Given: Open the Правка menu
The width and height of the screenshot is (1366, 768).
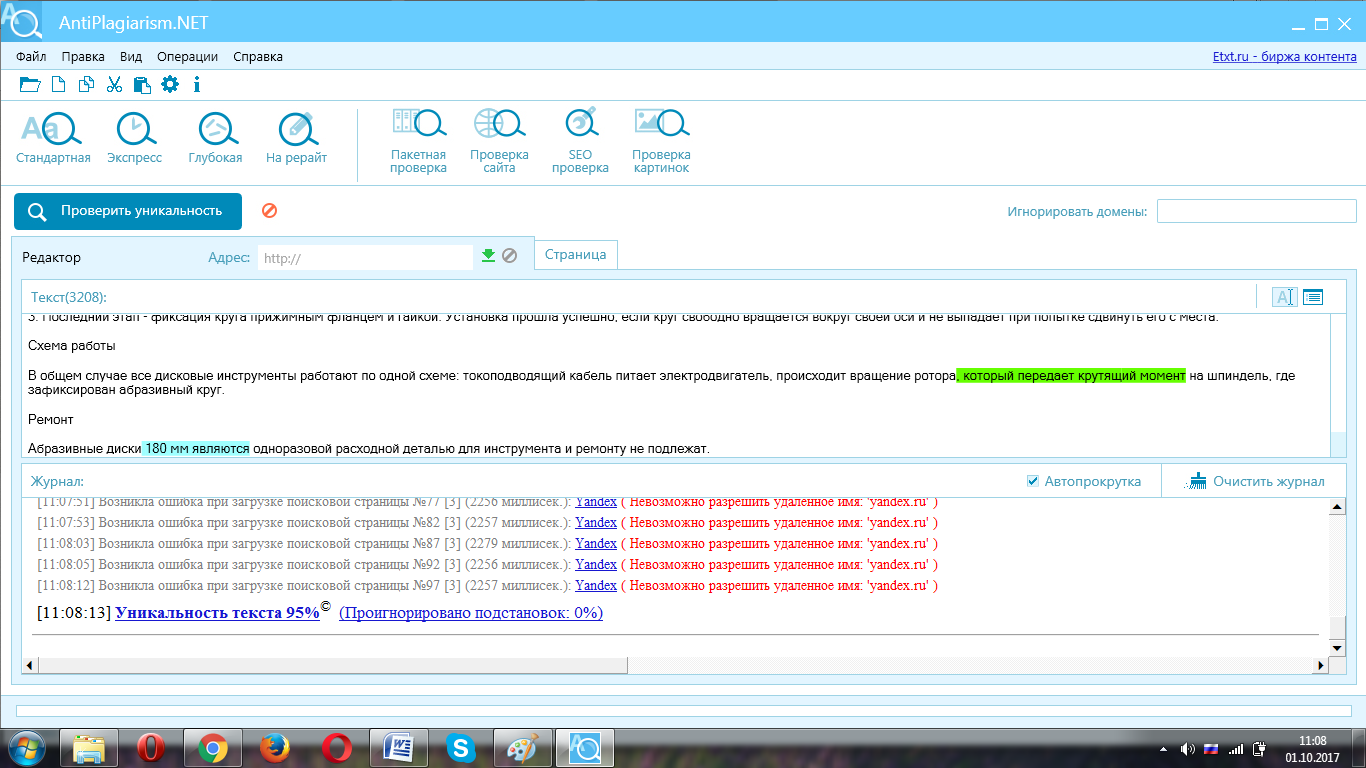Looking at the screenshot, I should coord(83,57).
